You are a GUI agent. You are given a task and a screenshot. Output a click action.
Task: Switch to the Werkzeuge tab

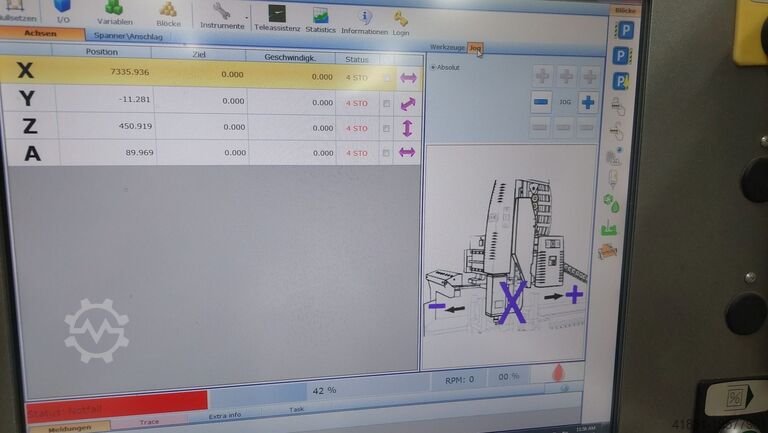(447, 47)
